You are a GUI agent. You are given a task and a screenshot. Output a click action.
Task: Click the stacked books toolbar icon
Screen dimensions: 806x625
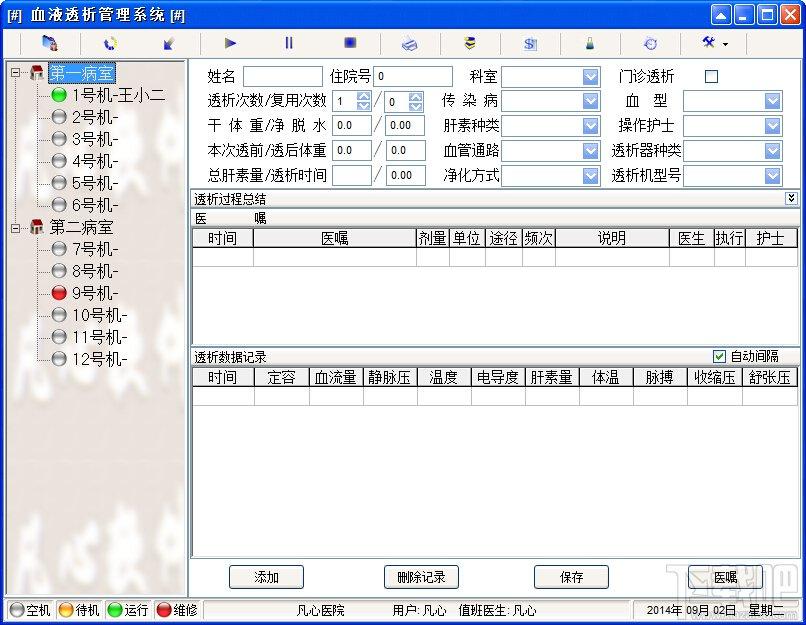coord(469,43)
